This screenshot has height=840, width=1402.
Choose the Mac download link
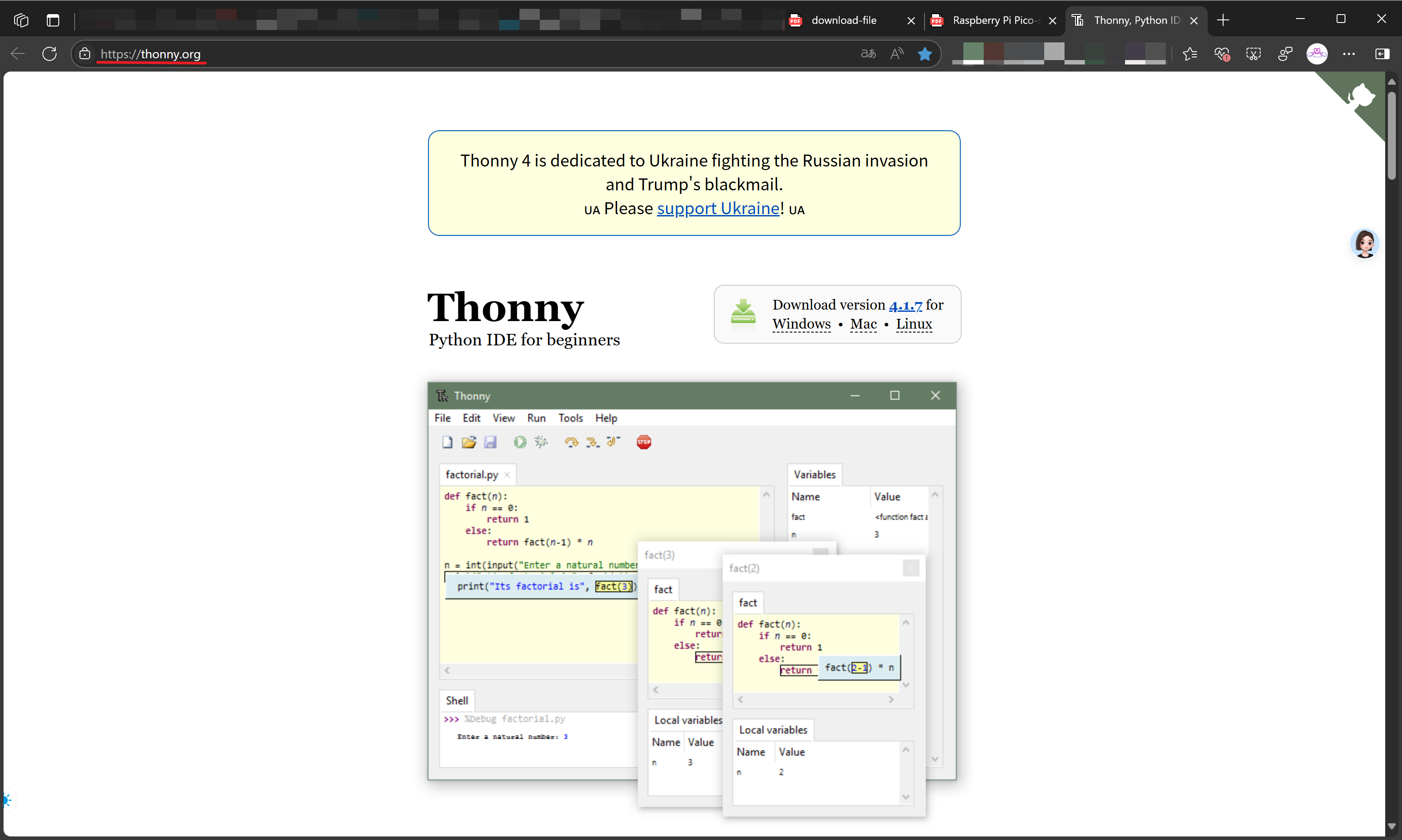tap(863, 324)
